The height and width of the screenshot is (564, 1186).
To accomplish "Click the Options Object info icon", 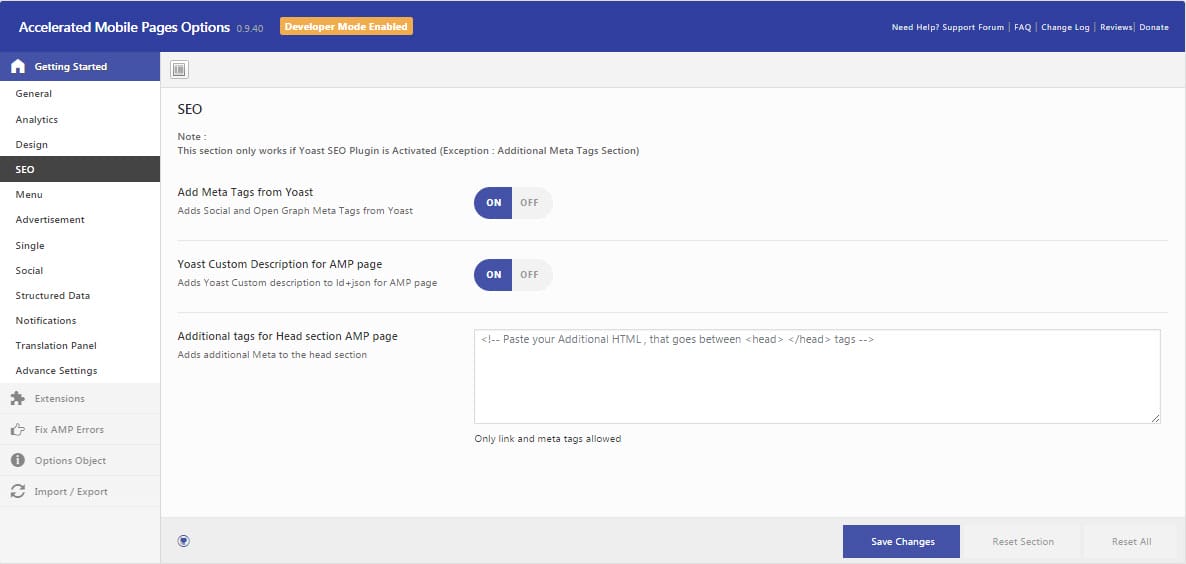I will (17, 461).
